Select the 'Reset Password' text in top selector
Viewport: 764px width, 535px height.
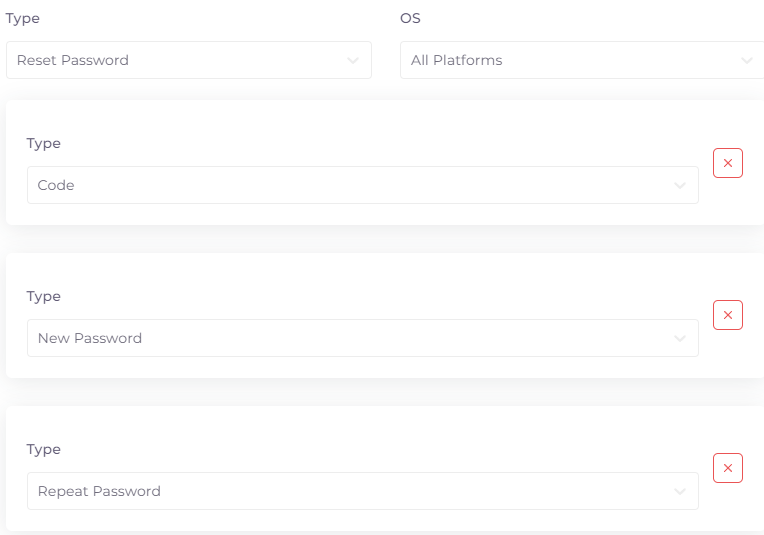pos(73,60)
